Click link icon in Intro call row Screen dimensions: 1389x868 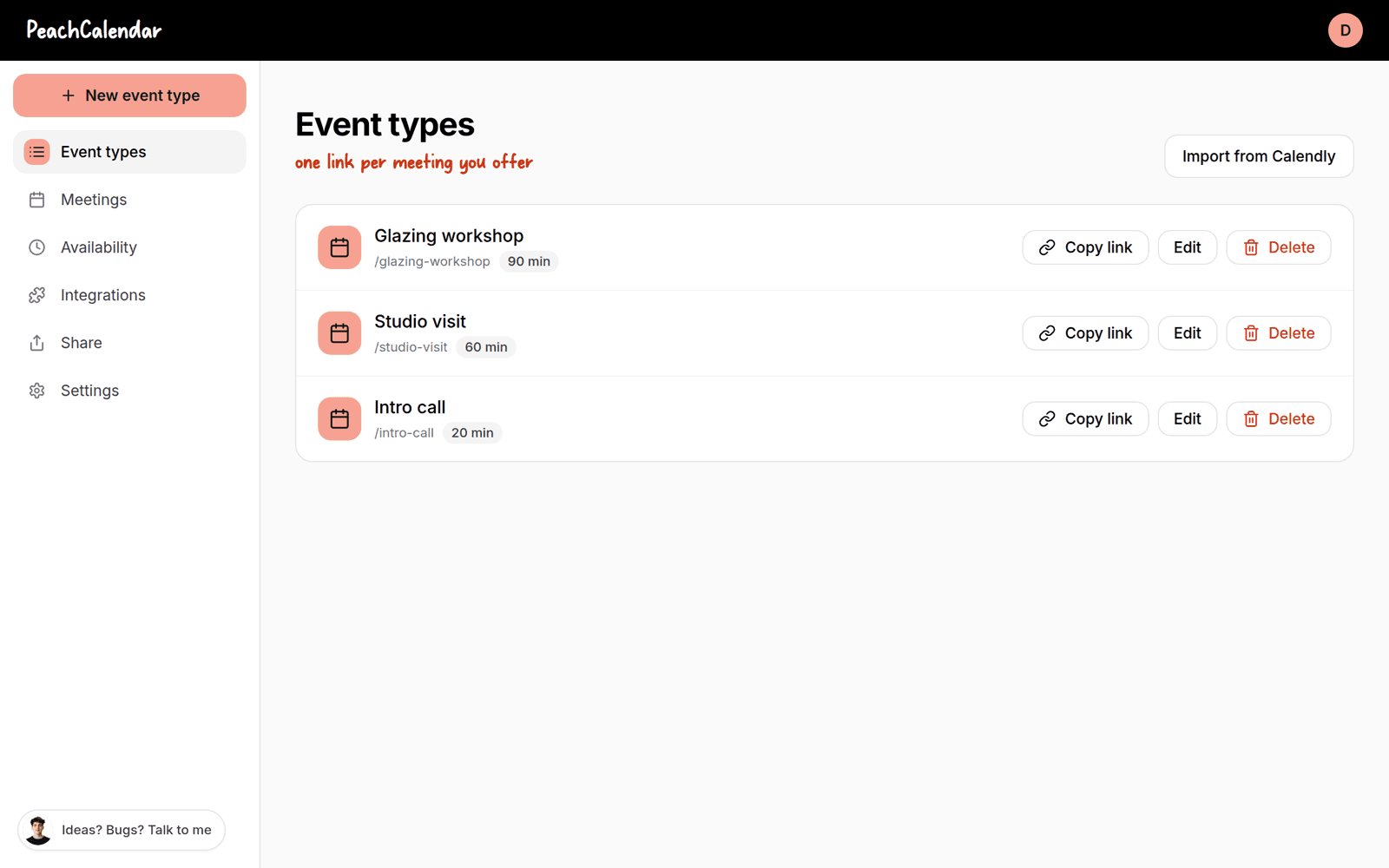tap(1047, 419)
